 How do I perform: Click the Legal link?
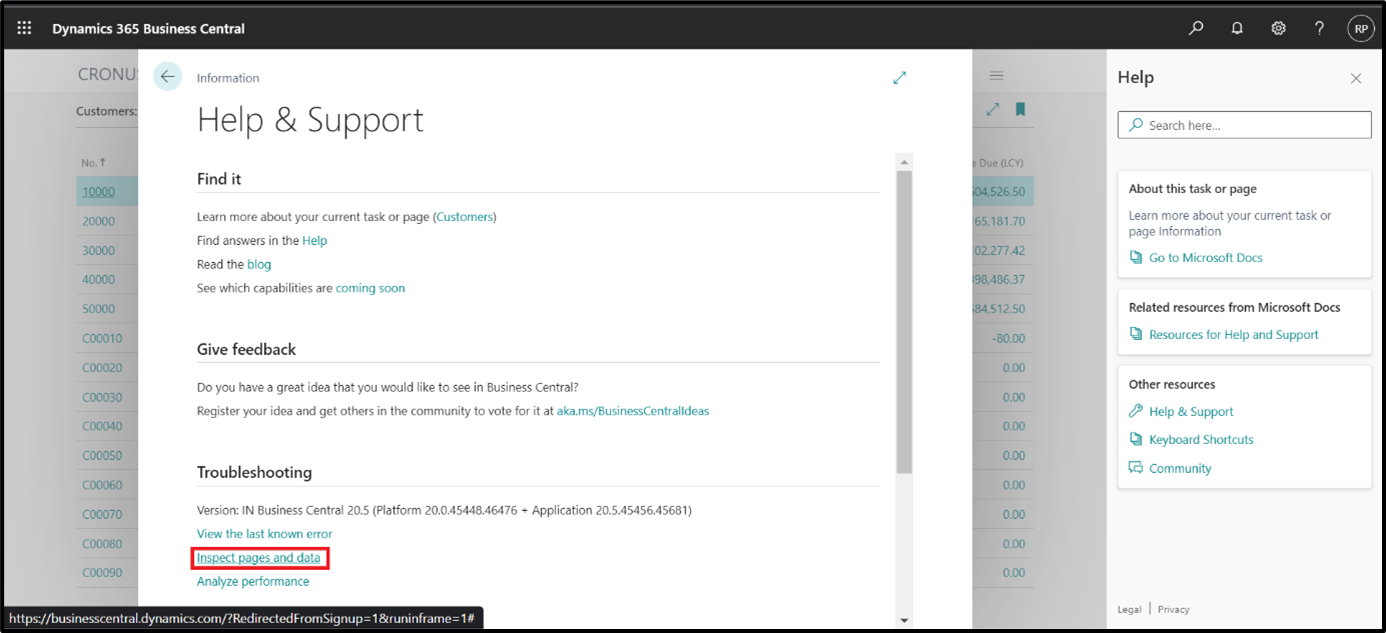click(1129, 609)
